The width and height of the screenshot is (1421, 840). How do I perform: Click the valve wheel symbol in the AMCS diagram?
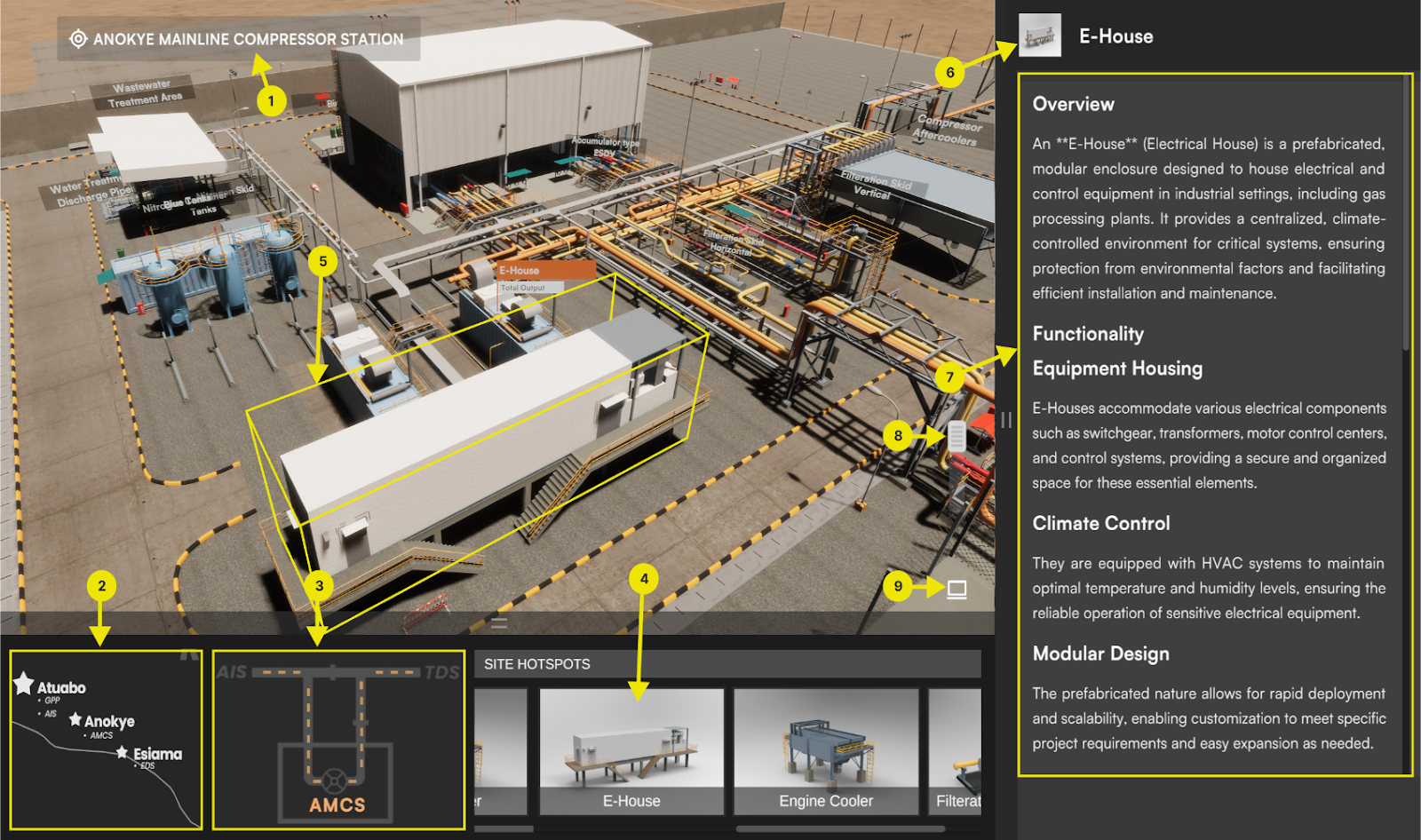point(335,782)
